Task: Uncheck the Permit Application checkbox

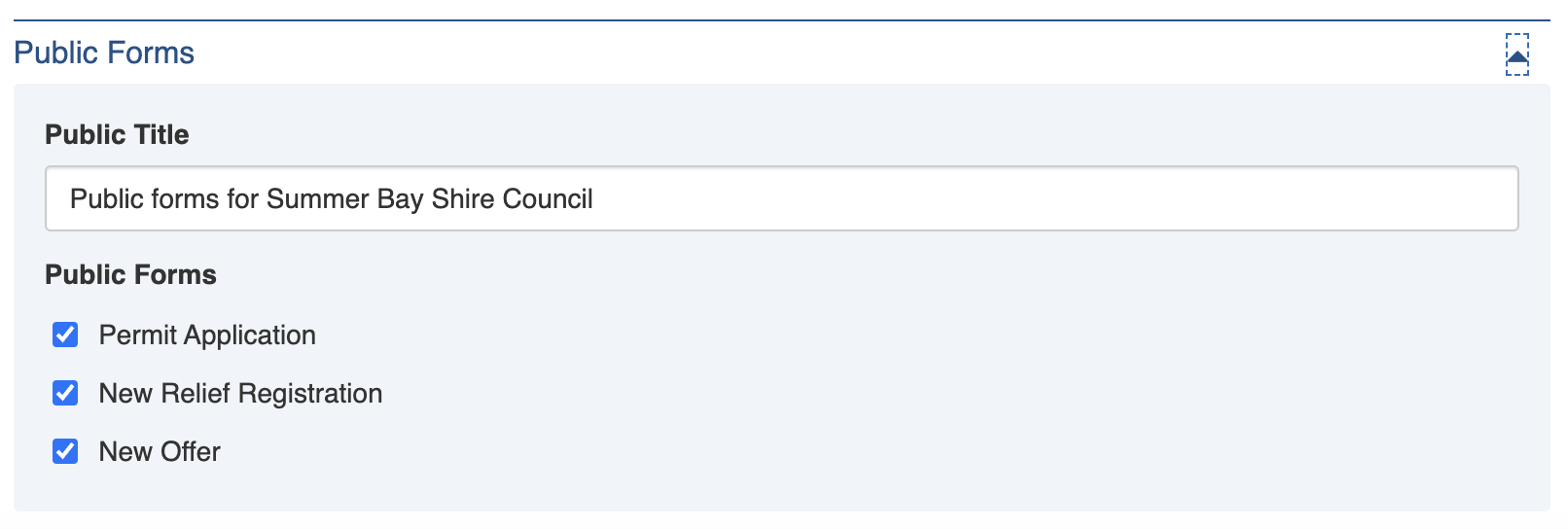Action: click(x=65, y=335)
